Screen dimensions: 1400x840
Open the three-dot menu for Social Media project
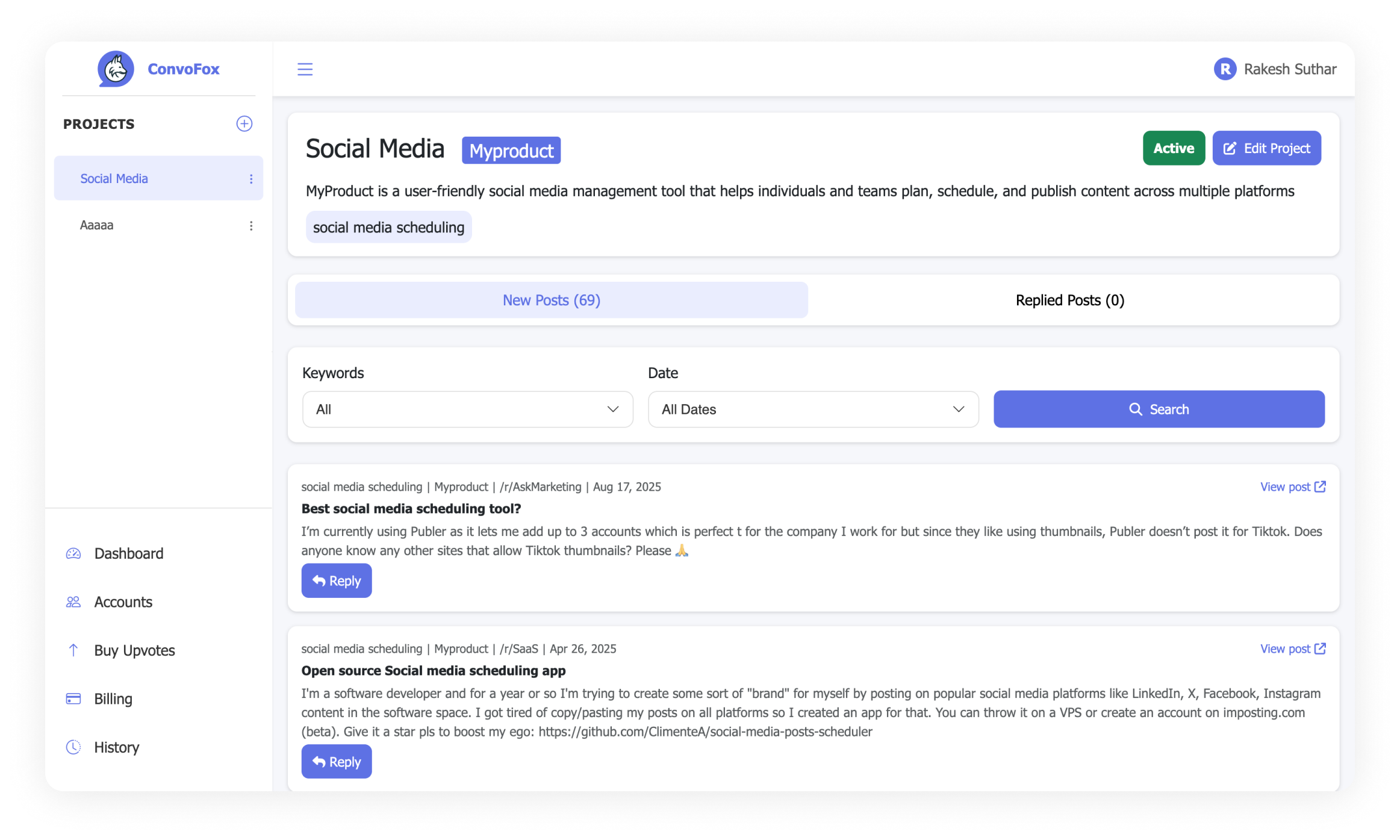[251, 178]
